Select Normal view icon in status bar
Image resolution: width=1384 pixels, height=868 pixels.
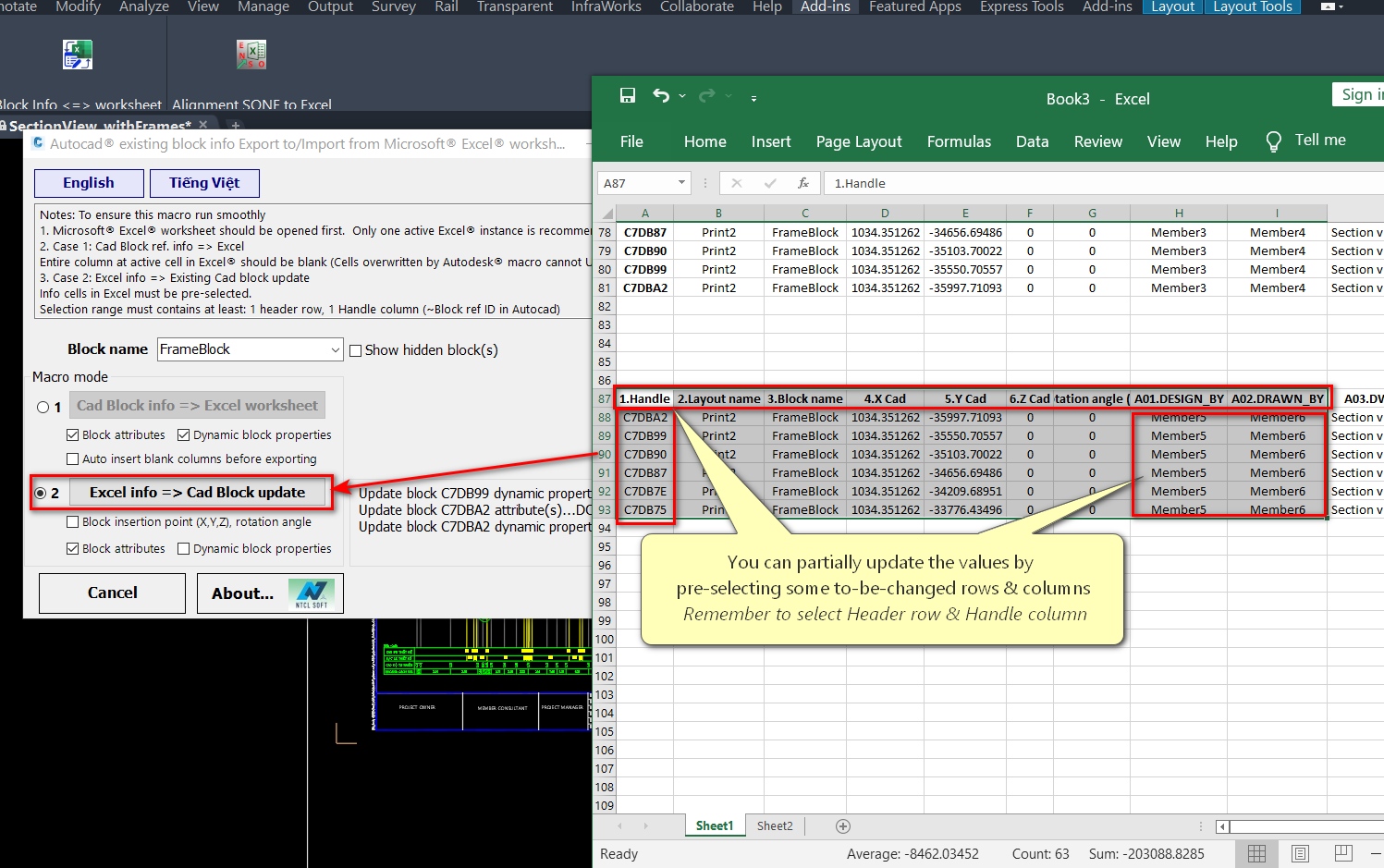click(1256, 853)
